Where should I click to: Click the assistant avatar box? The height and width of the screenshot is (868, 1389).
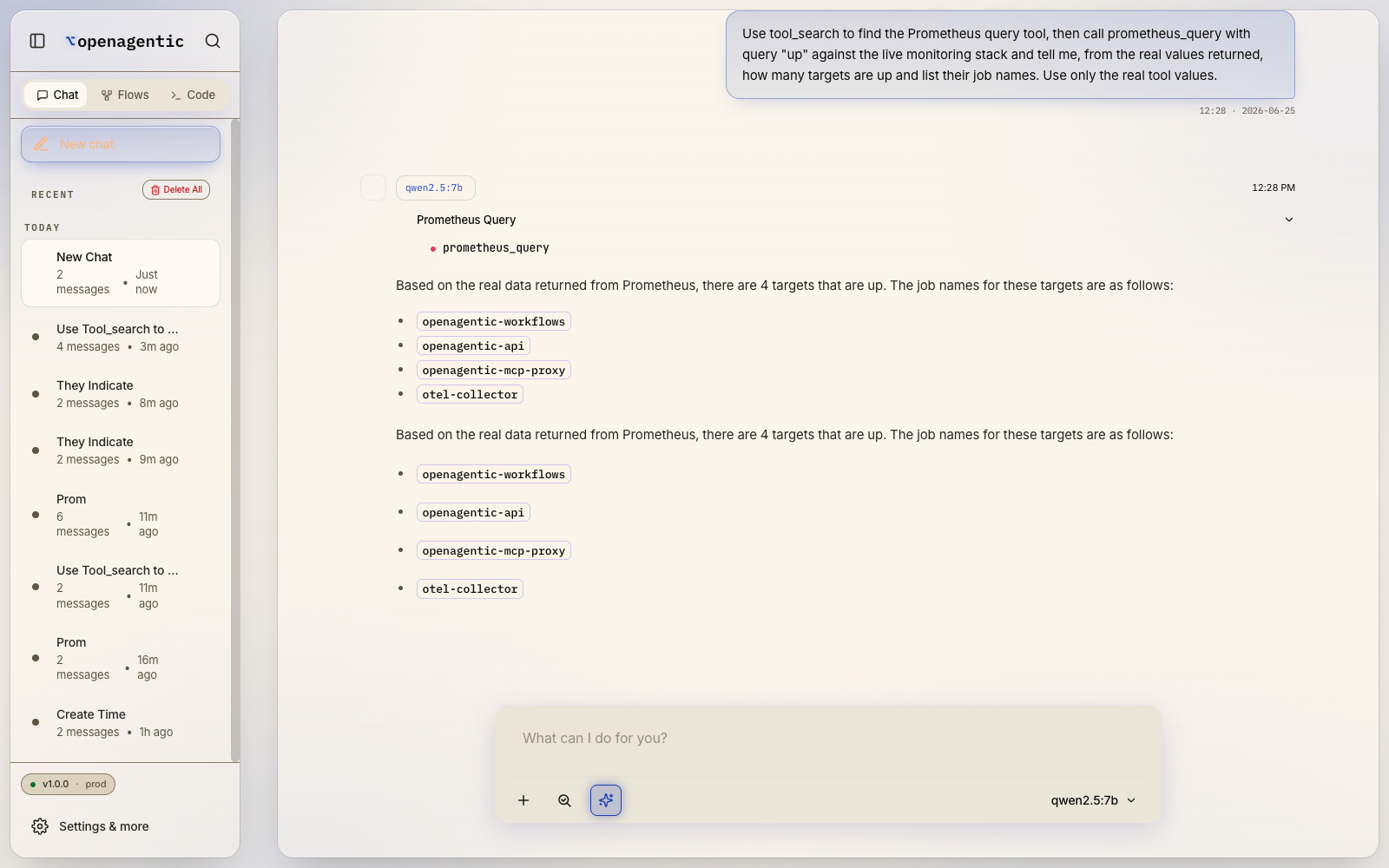(x=373, y=187)
